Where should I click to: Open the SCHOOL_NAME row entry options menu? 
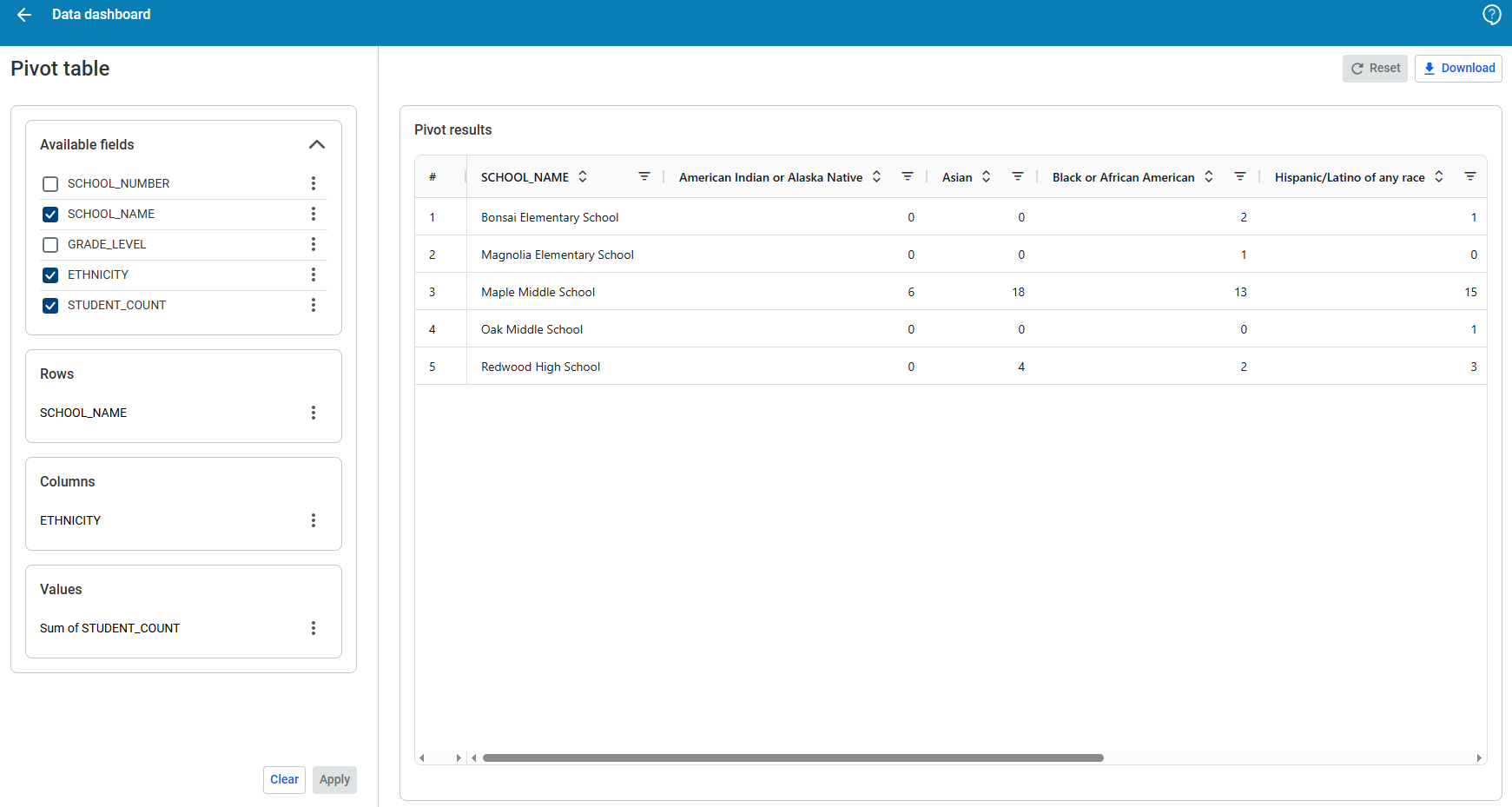click(314, 413)
